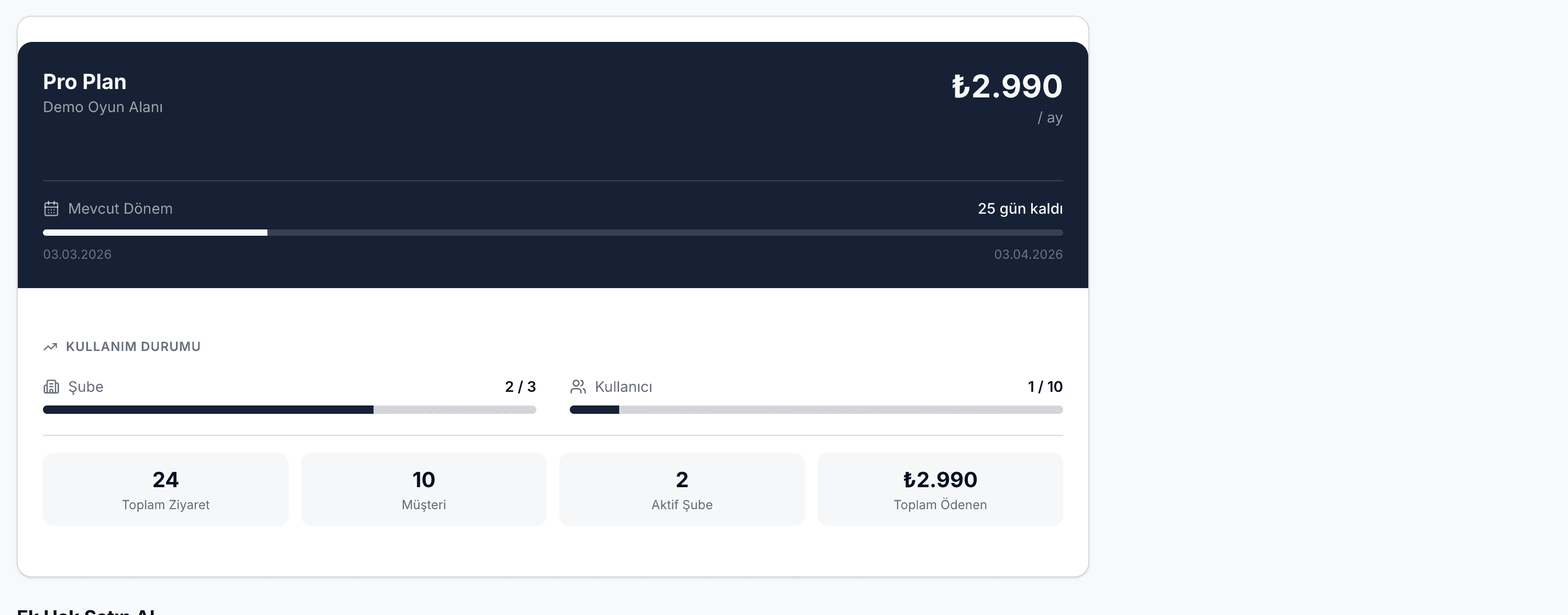1568x615 pixels.
Task: Click the KULLANIM DURUMU section heading
Action: click(x=134, y=346)
